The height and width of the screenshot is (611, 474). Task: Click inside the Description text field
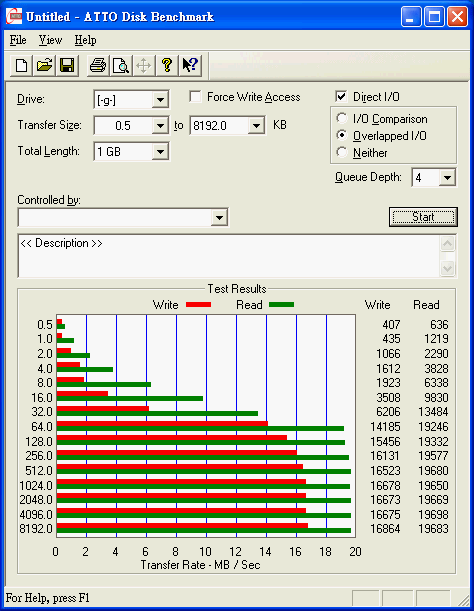[229, 256]
